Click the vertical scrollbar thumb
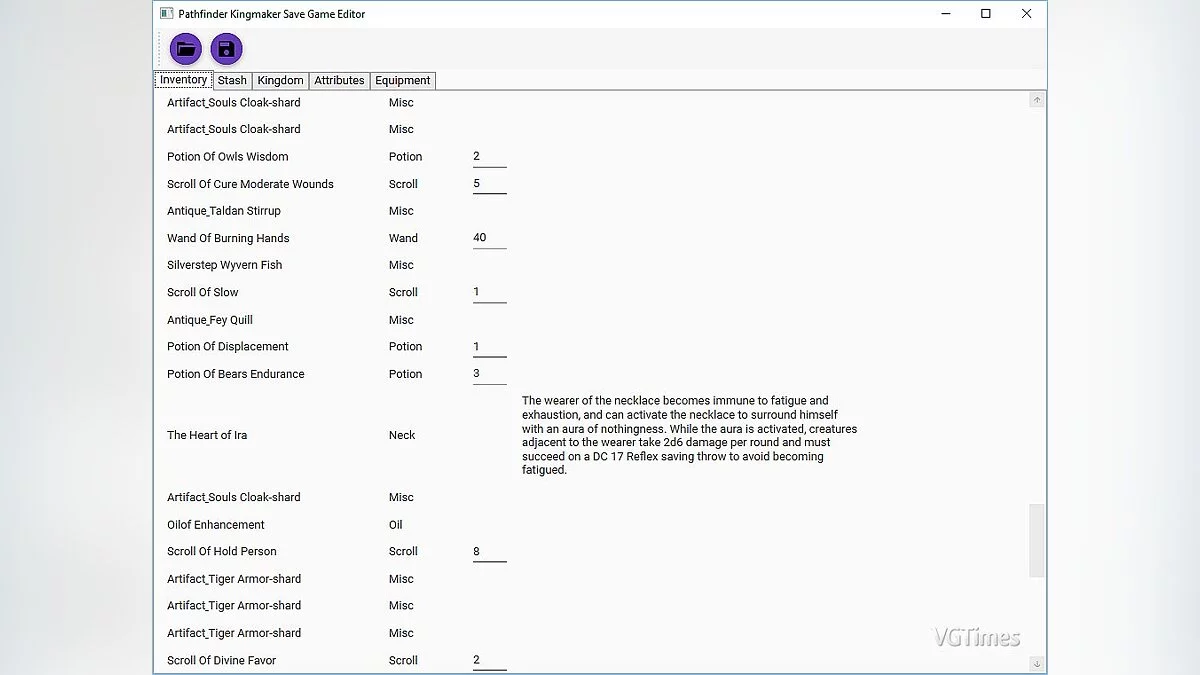Viewport: 1200px width, 675px height. click(1037, 540)
